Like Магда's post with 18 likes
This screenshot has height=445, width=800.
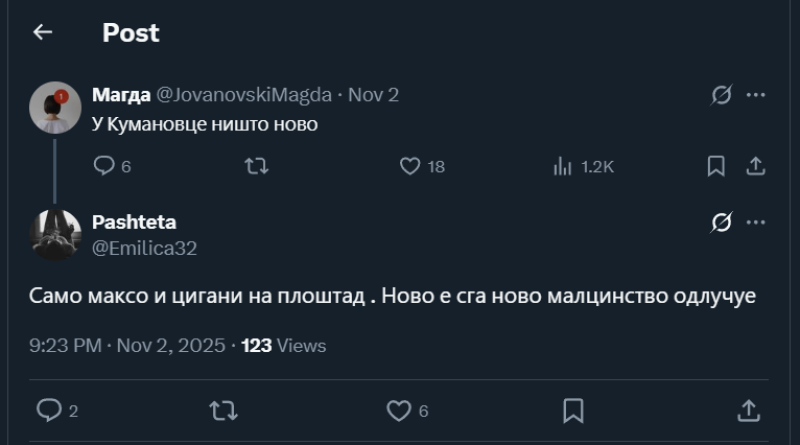click(410, 166)
